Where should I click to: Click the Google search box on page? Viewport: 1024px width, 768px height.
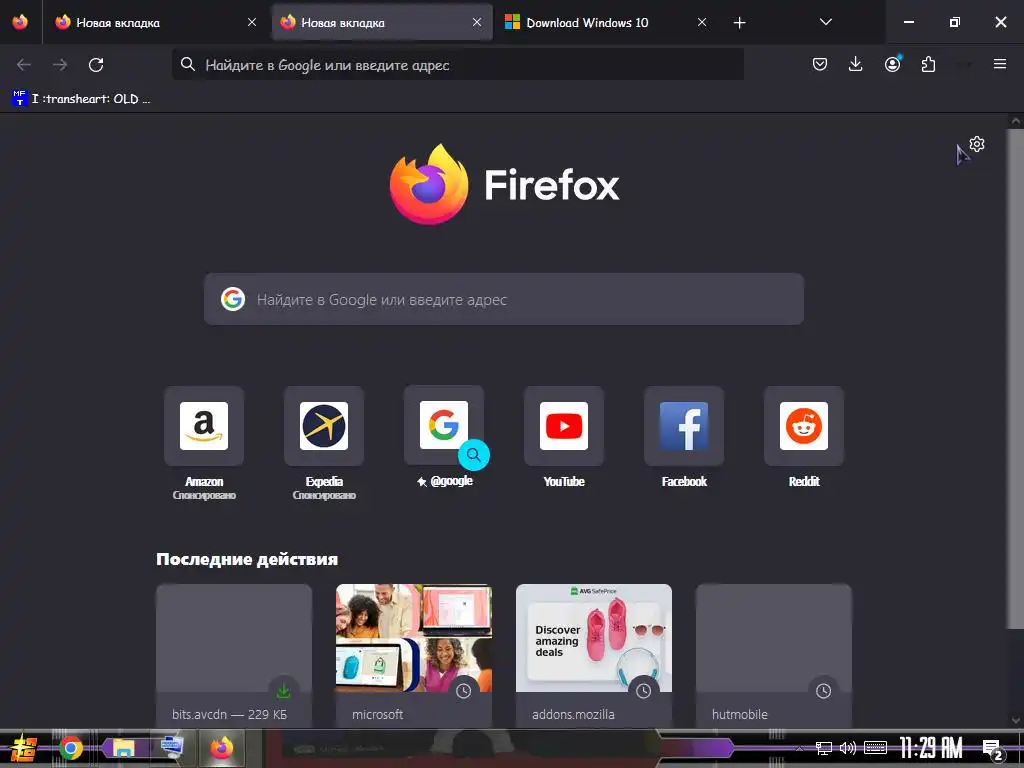pos(504,299)
